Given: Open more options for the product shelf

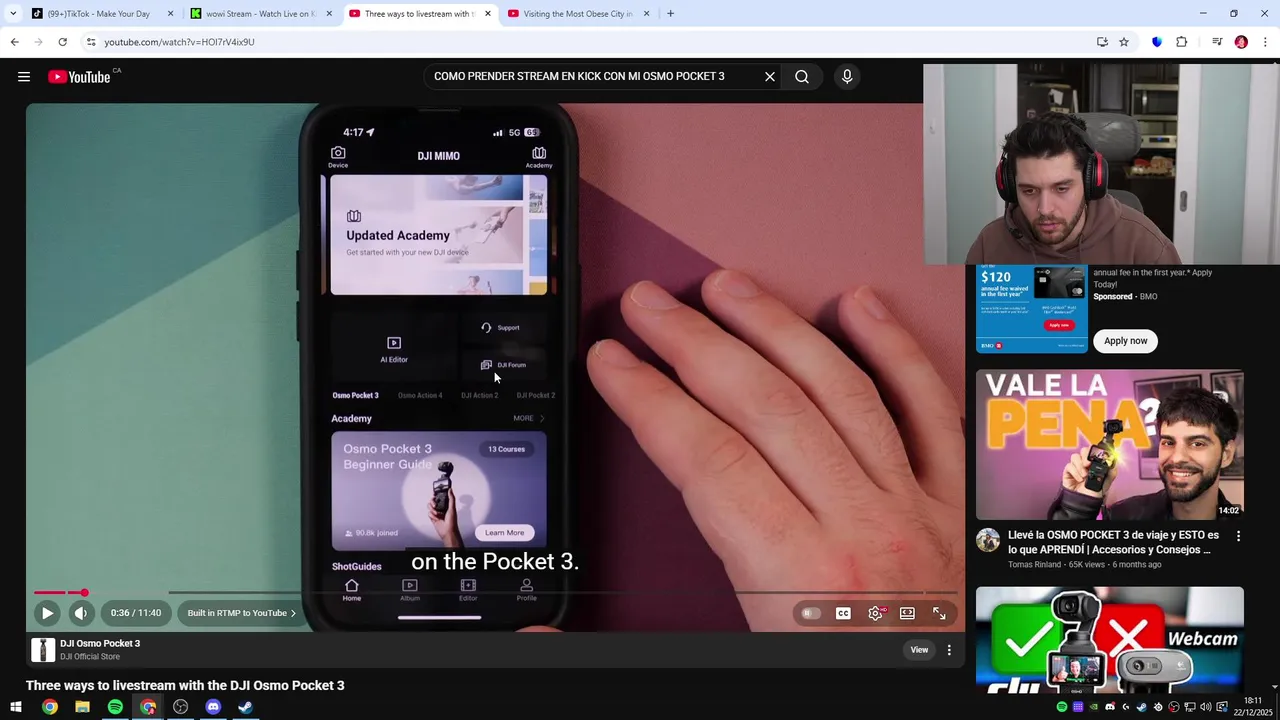Looking at the screenshot, I should click(x=949, y=650).
